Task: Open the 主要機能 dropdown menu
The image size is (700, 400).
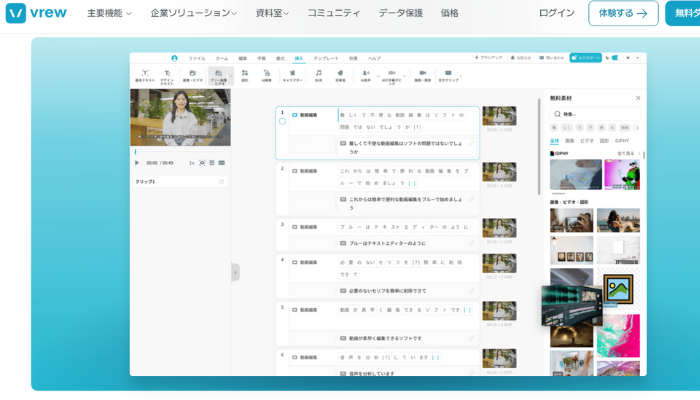Action: 109,13
